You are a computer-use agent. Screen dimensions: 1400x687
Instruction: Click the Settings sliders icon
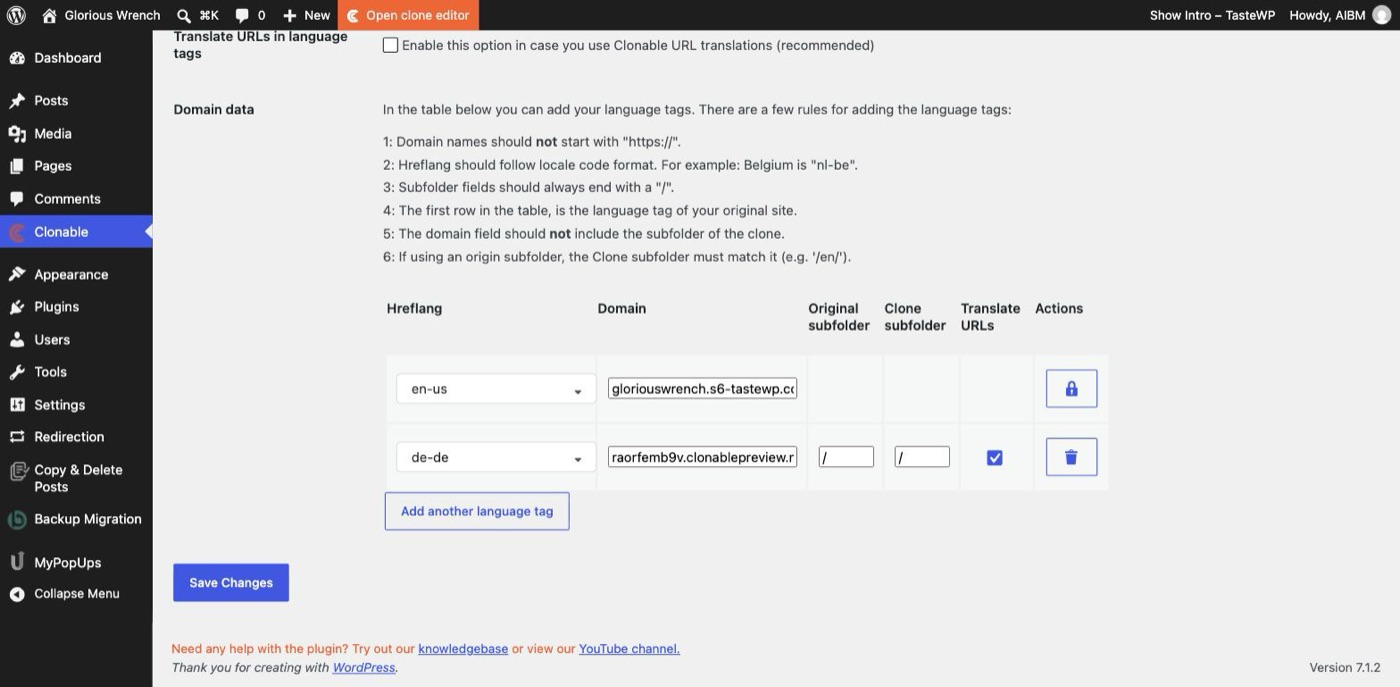point(17,405)
